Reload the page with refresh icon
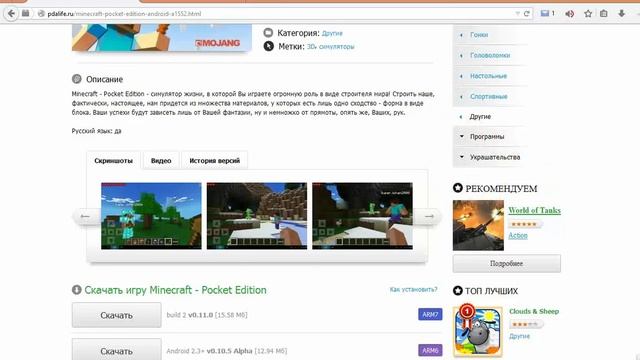This screenshot has width=640, height=360. coord(527,13)
